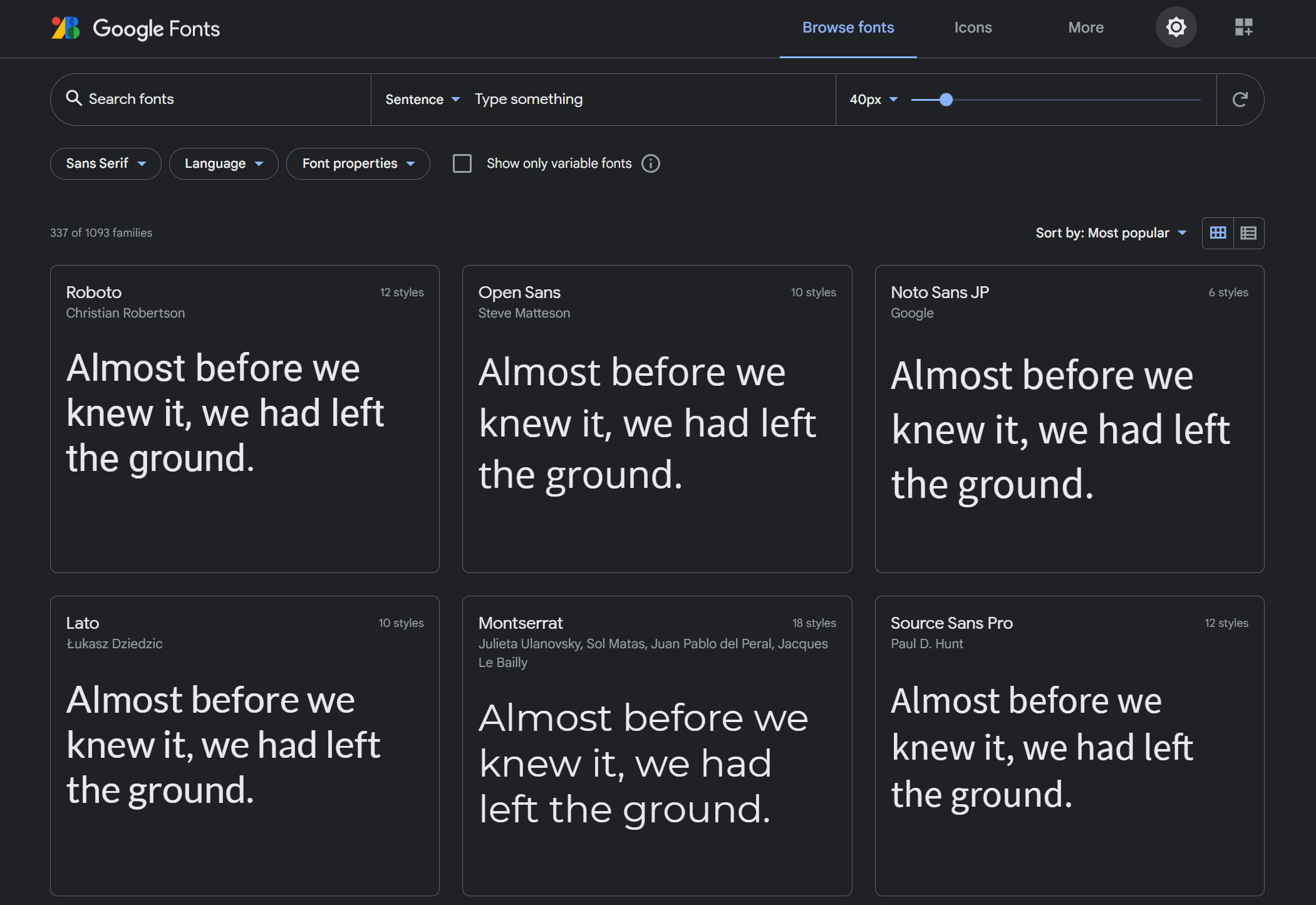The image size is (1316, 905).
Task: Toggle the light/dark theme icon
Action: click(x=1176, y=27)
